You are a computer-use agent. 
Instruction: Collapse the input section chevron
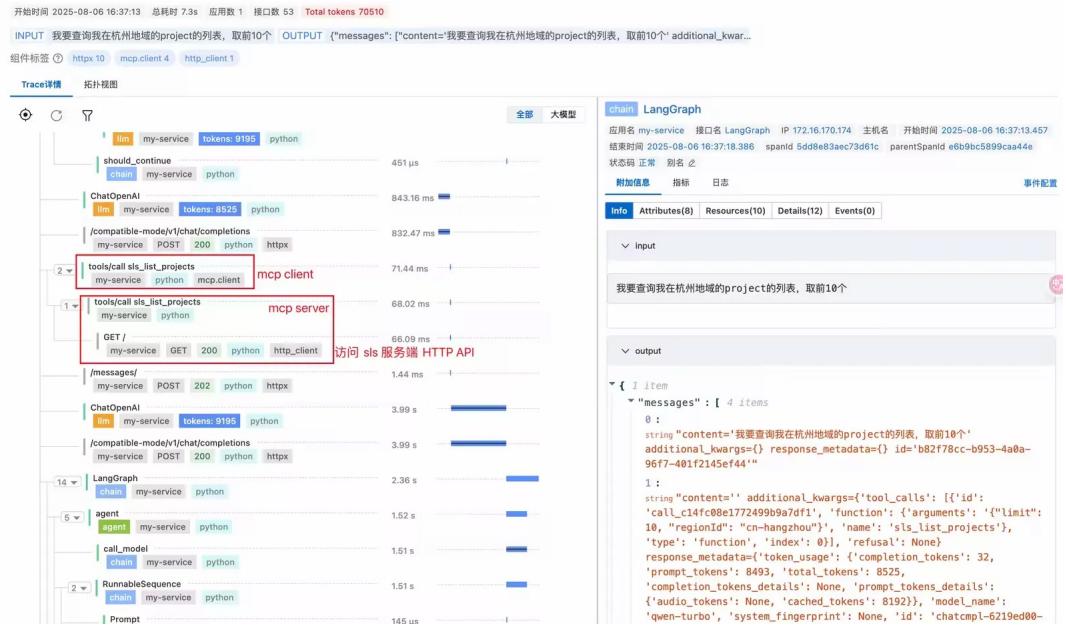[x=626, y=246]
